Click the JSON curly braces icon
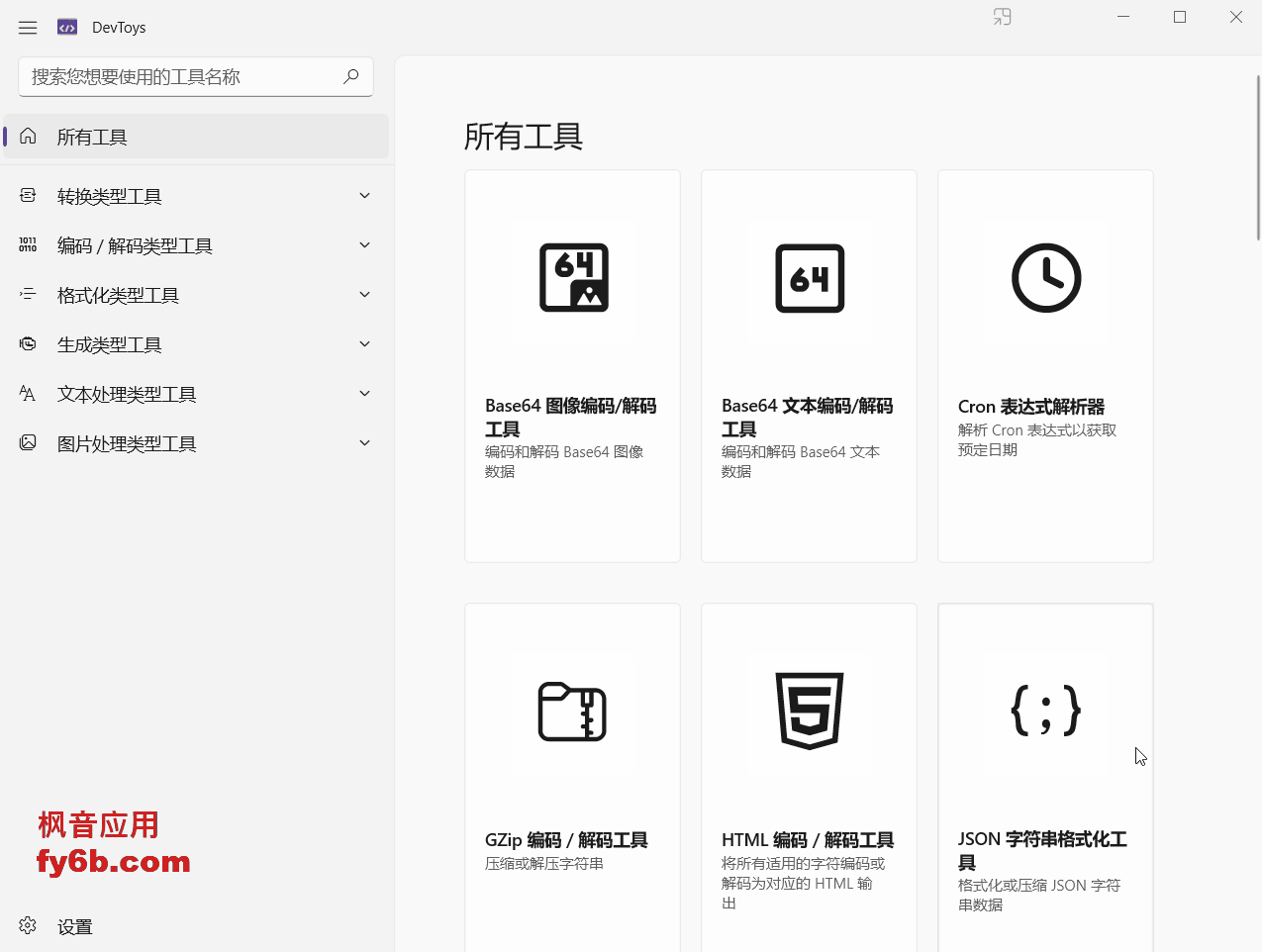The width and height of the screenshot is (1262, 952). coord(1046,711)
